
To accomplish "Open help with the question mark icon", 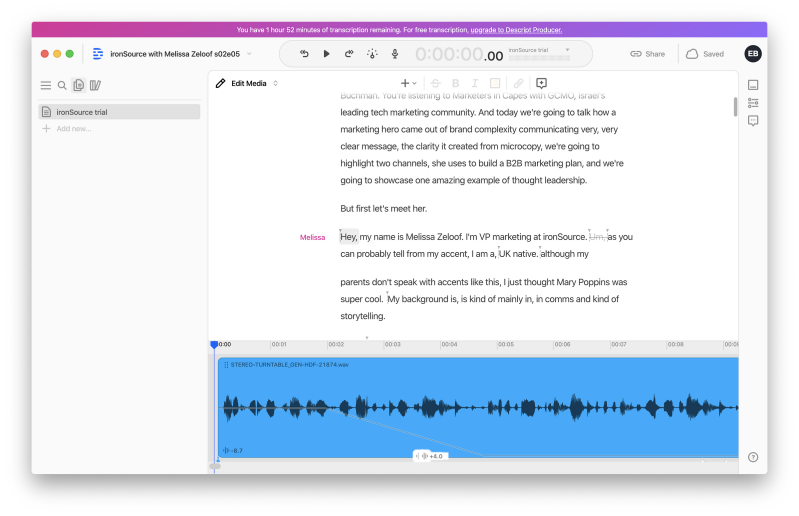I will pos(753,457).
